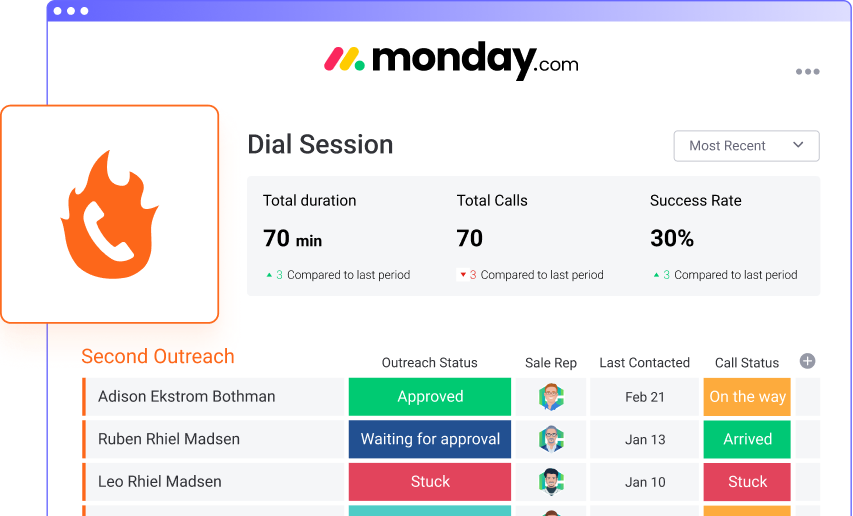Click the Feb 21 last contacted date
Image resolution: width=853 pixels, height=516 pixels.
click(644, 397)
